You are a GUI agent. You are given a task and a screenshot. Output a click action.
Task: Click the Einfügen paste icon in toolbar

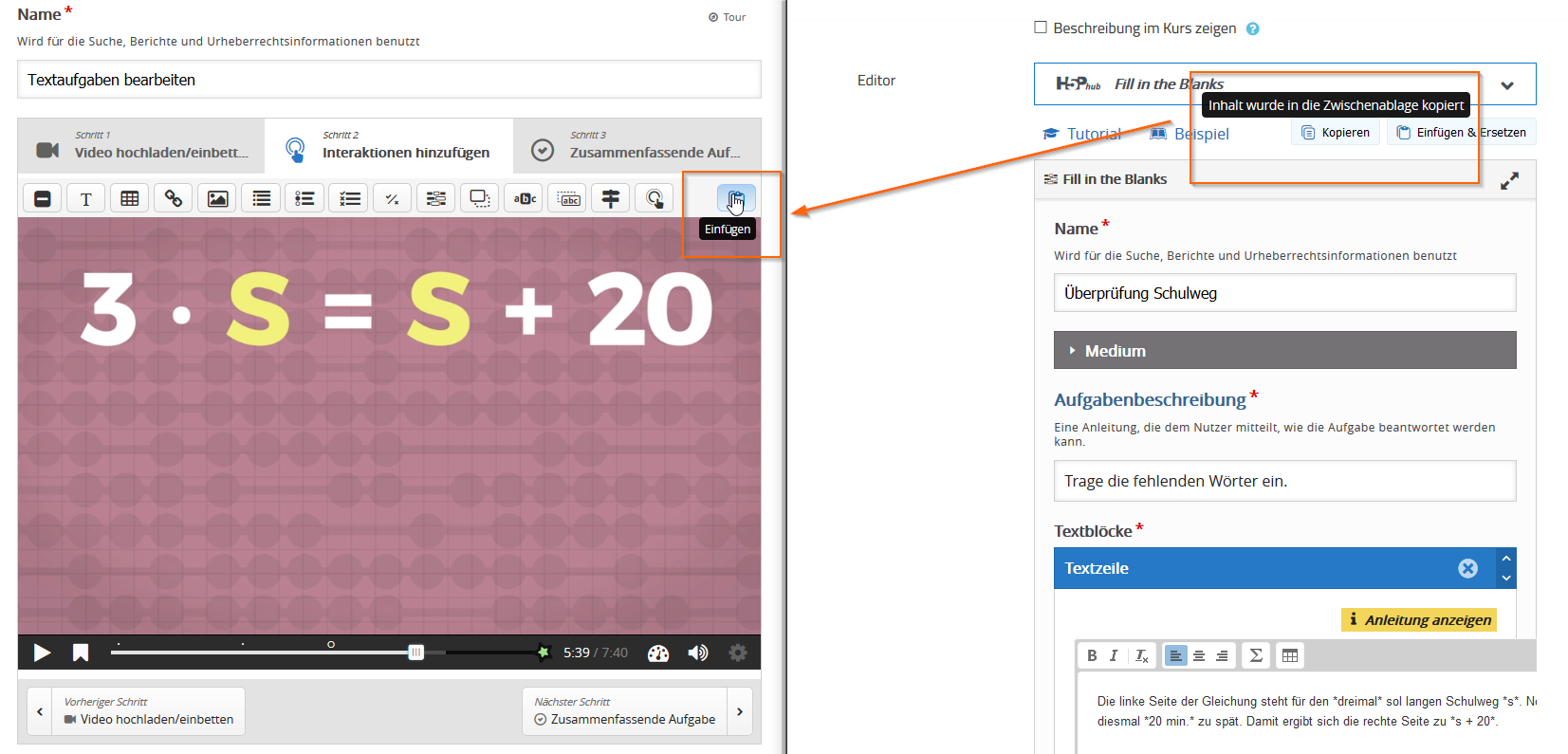[x=736, y=199]
